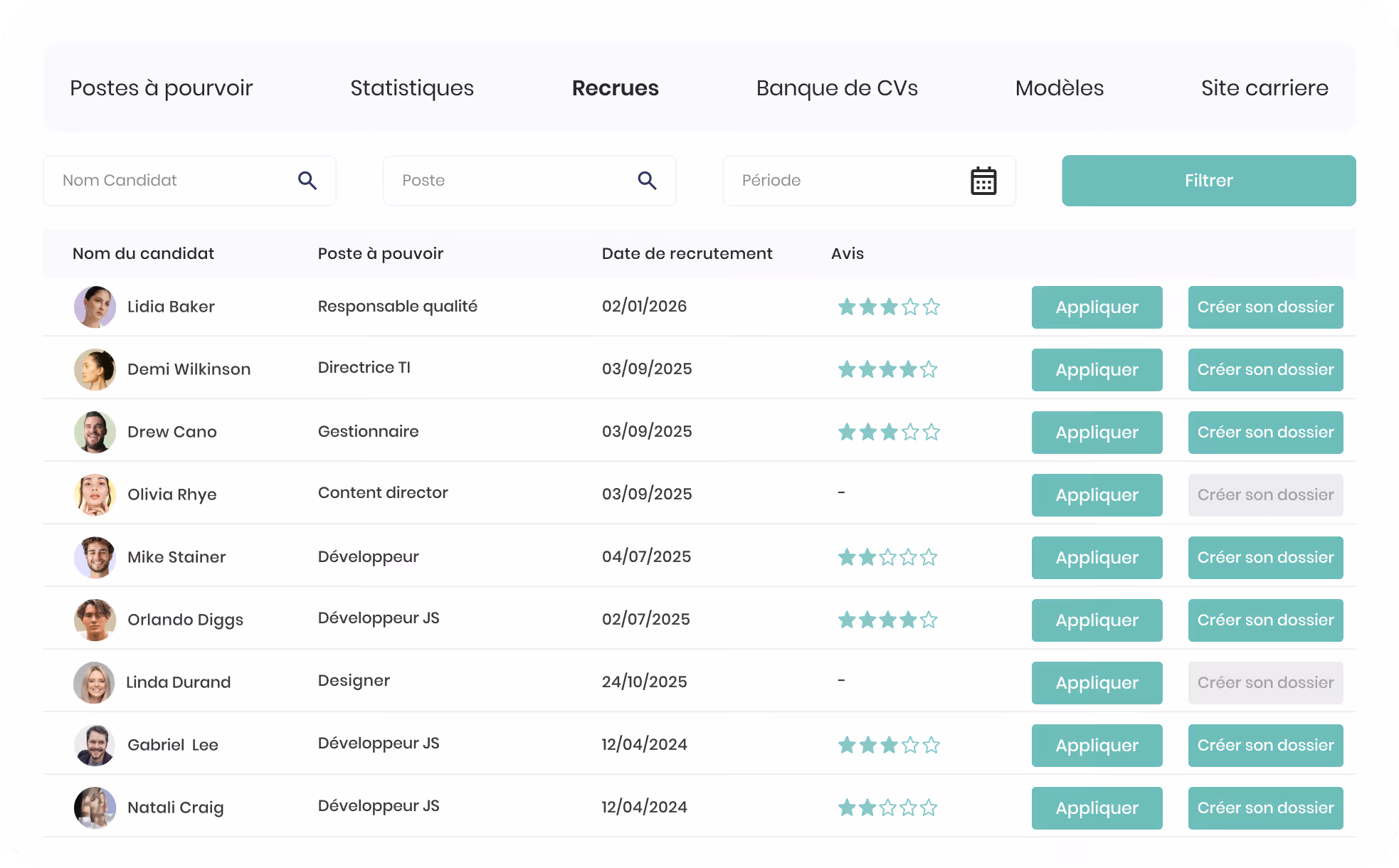Click the Date de recrutement column header

687,253
